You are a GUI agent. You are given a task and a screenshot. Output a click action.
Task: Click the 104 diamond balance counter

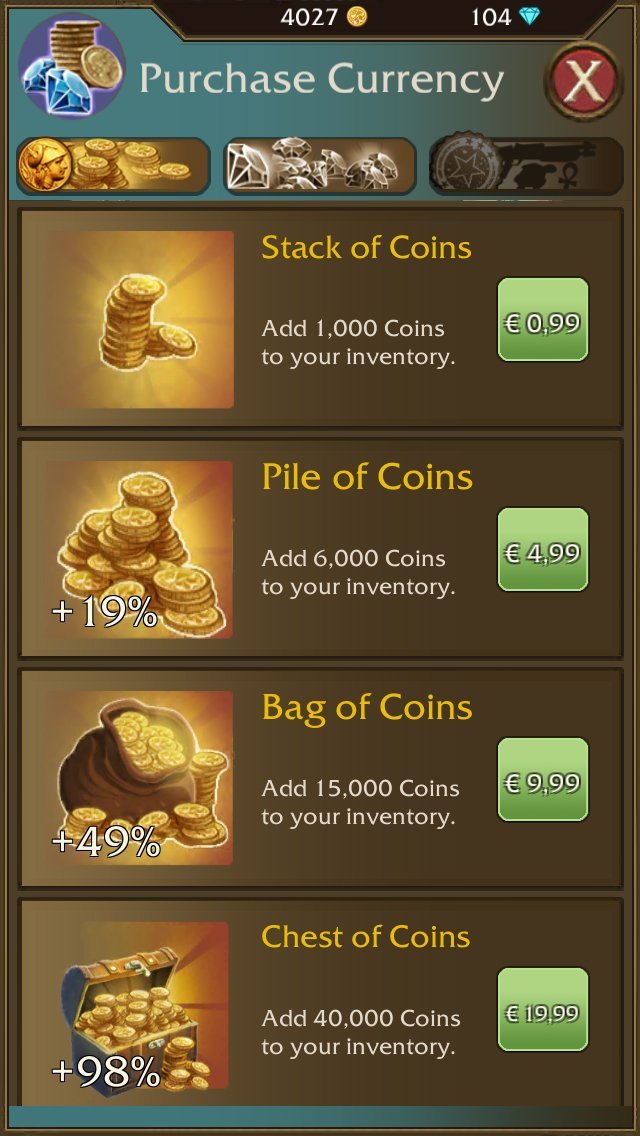491,17
